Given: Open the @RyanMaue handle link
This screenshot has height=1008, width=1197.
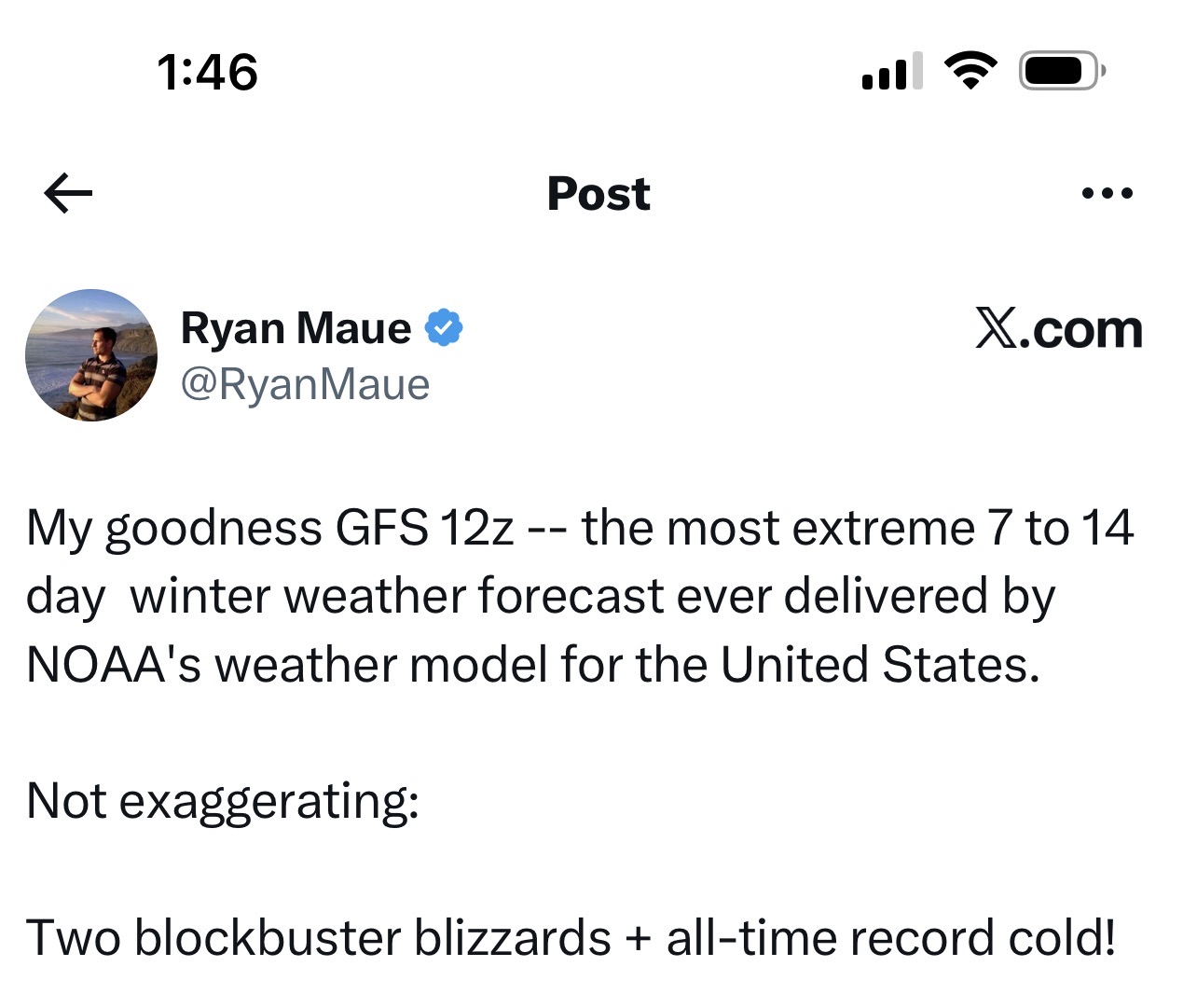Looking at the screenshot, I should pos(305,384).
